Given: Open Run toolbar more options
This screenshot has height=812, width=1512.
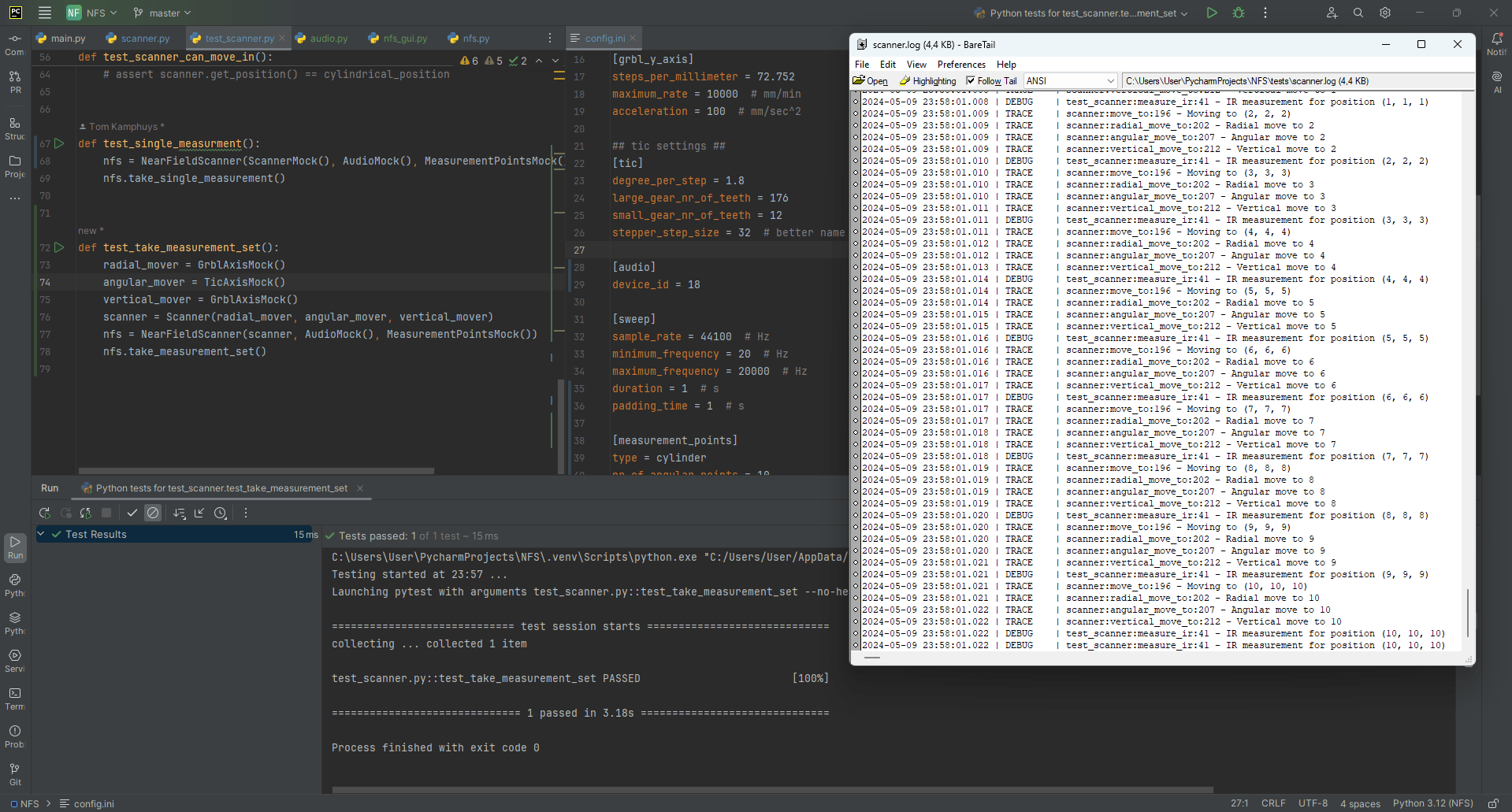Looking at the screenshot, I should pyautogui.click(x=246, y=513).
